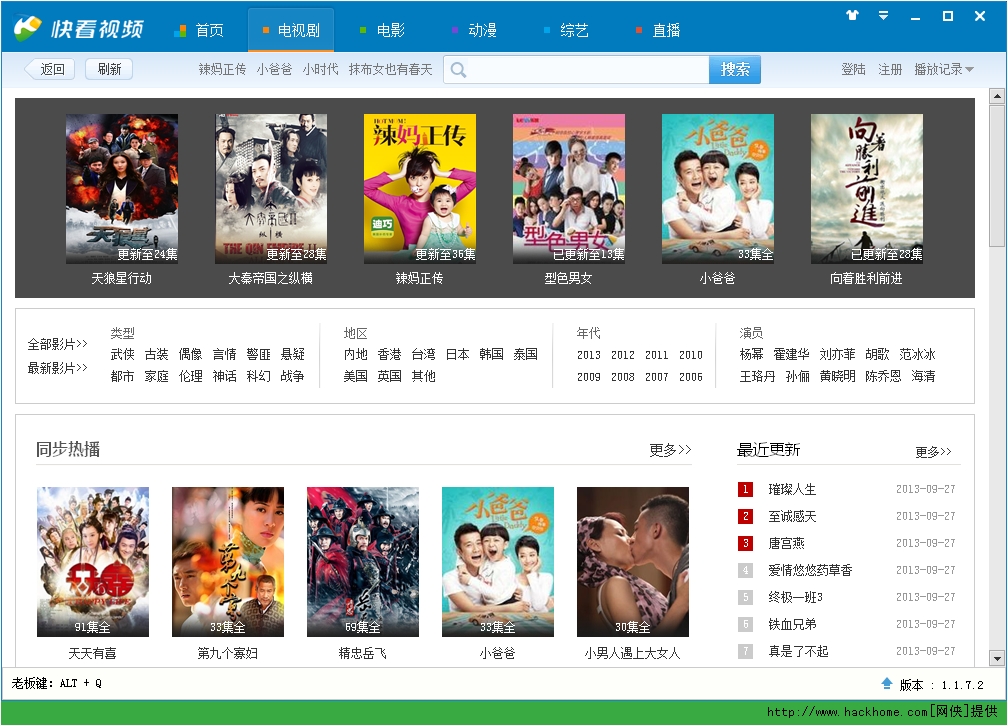Open 终极一班3 in recent updates

click(x=795, y=597)
